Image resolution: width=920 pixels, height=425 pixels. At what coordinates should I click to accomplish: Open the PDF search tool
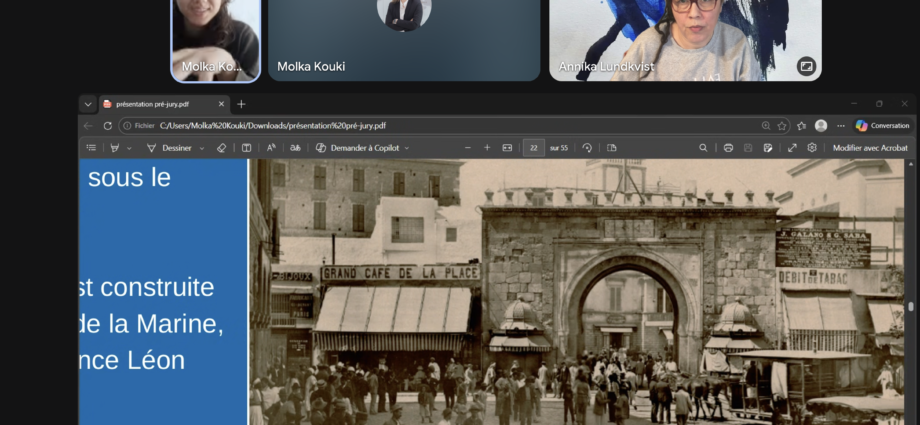click(703, 148)
